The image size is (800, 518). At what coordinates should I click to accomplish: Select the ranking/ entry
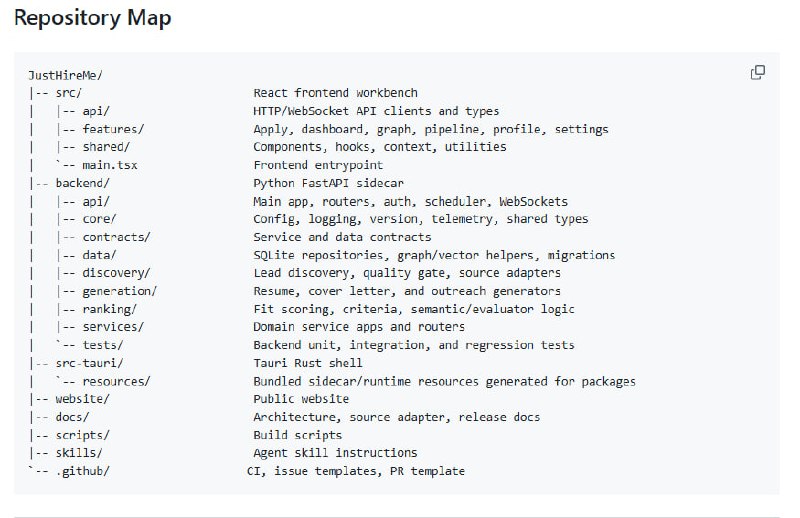[x=109, y=309]
